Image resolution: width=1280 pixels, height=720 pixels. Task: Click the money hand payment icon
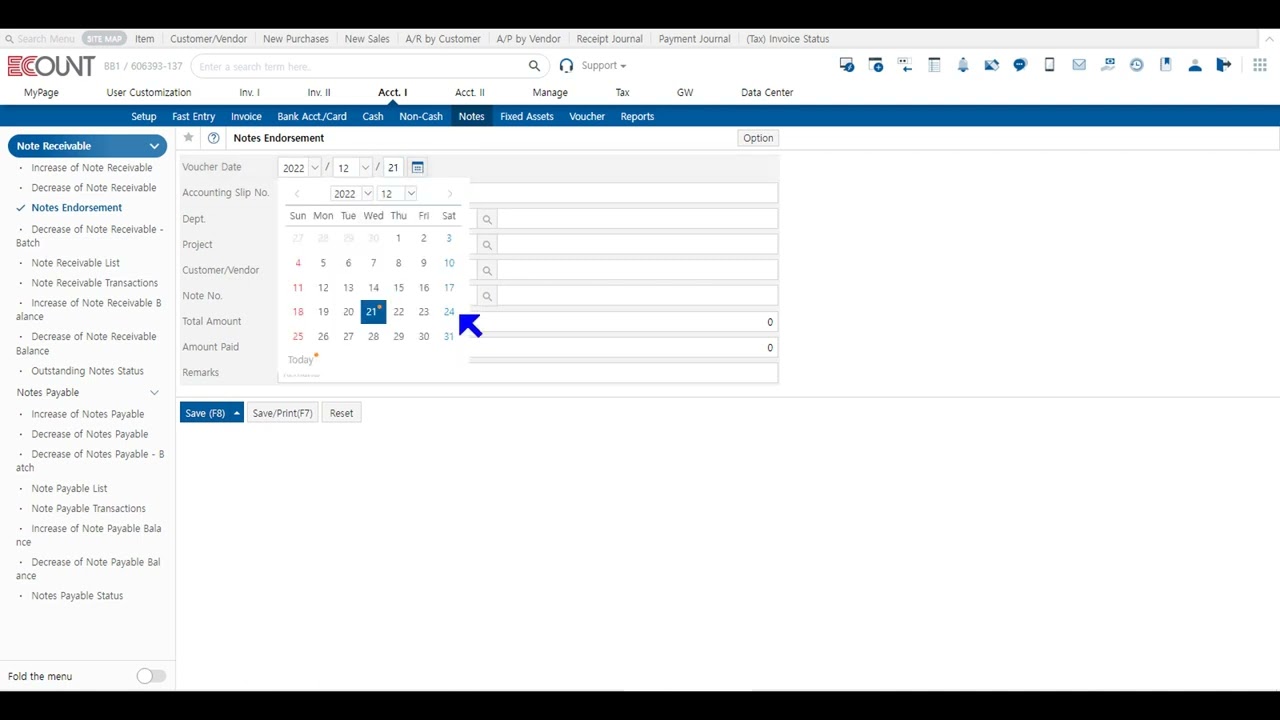tap(1108, 65)
